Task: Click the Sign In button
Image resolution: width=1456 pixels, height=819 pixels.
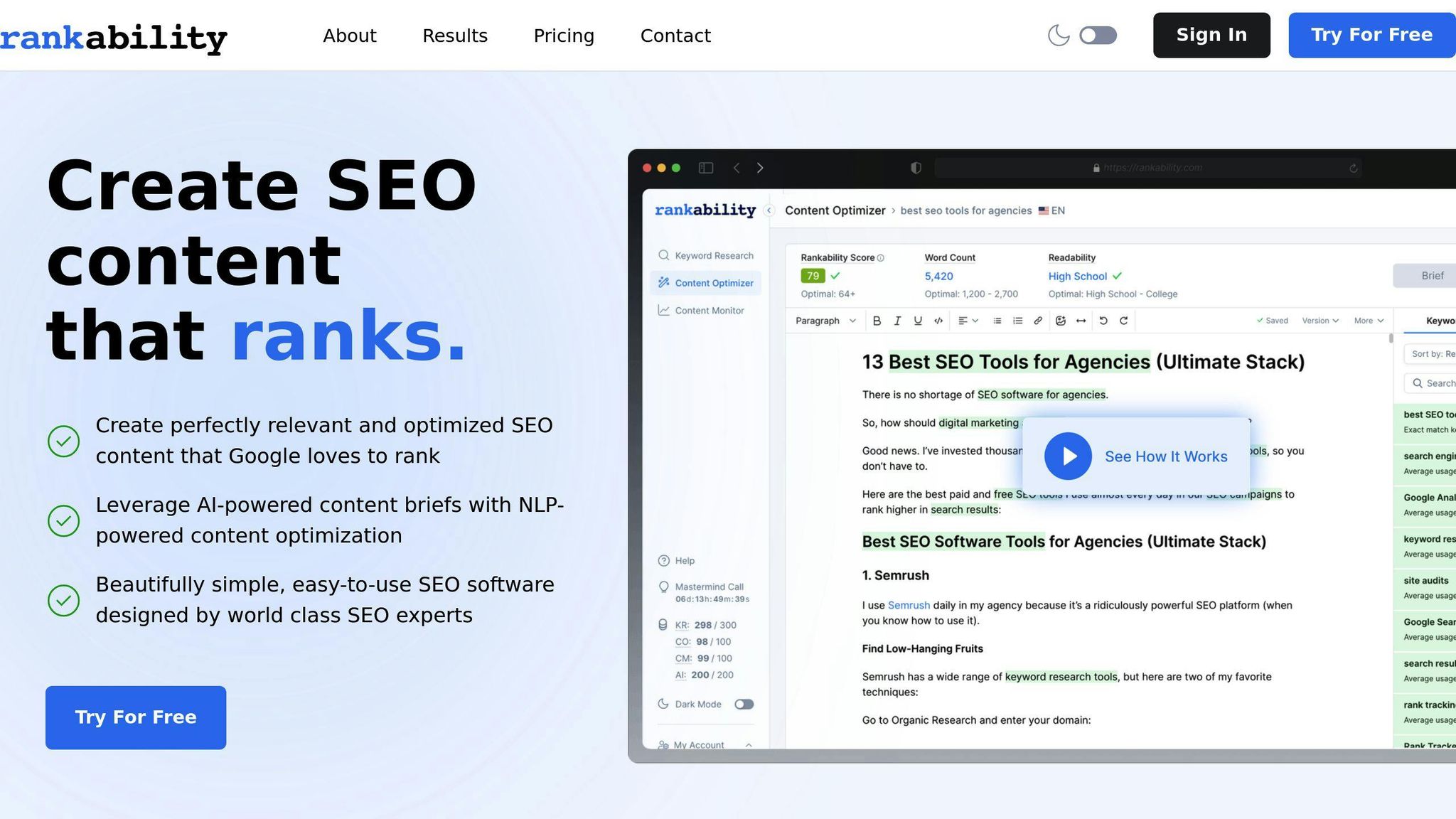Action: pyautogui.click(x=1211, y=35)
